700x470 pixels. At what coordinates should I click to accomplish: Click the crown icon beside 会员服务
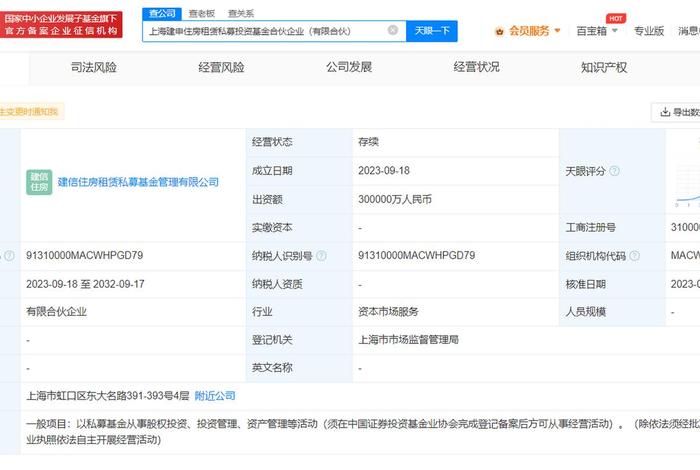pyautogui.click(x=500, y=31)
